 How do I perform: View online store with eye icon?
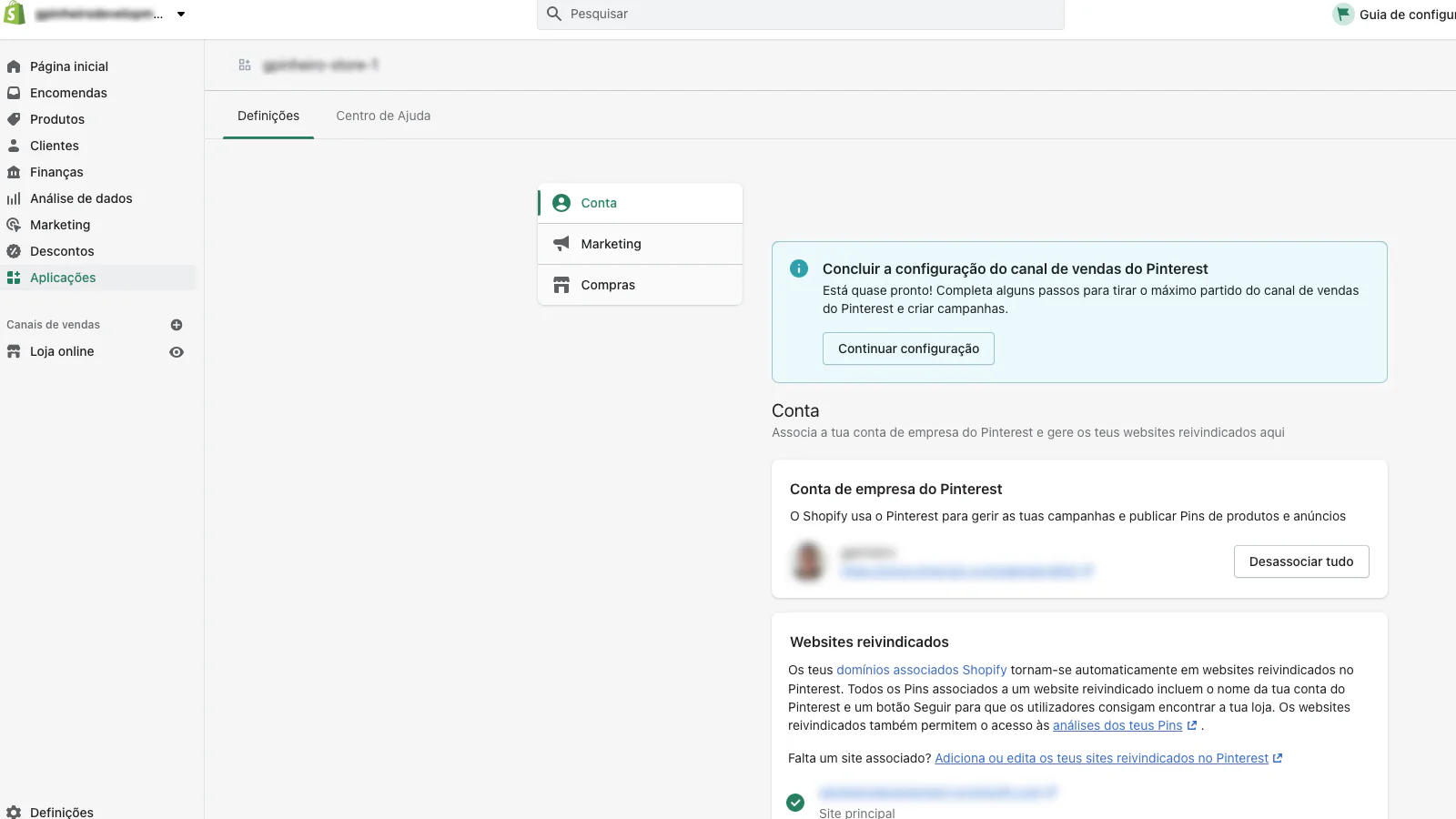pyautogui.click(x=177, y=352)
